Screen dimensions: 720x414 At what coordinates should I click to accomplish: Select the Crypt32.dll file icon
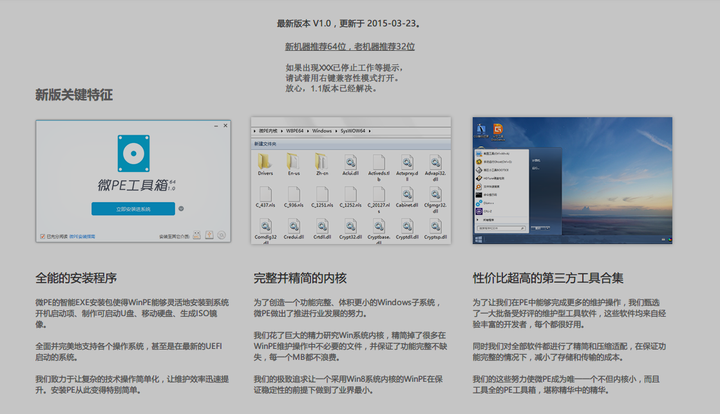tap(350, 226)
